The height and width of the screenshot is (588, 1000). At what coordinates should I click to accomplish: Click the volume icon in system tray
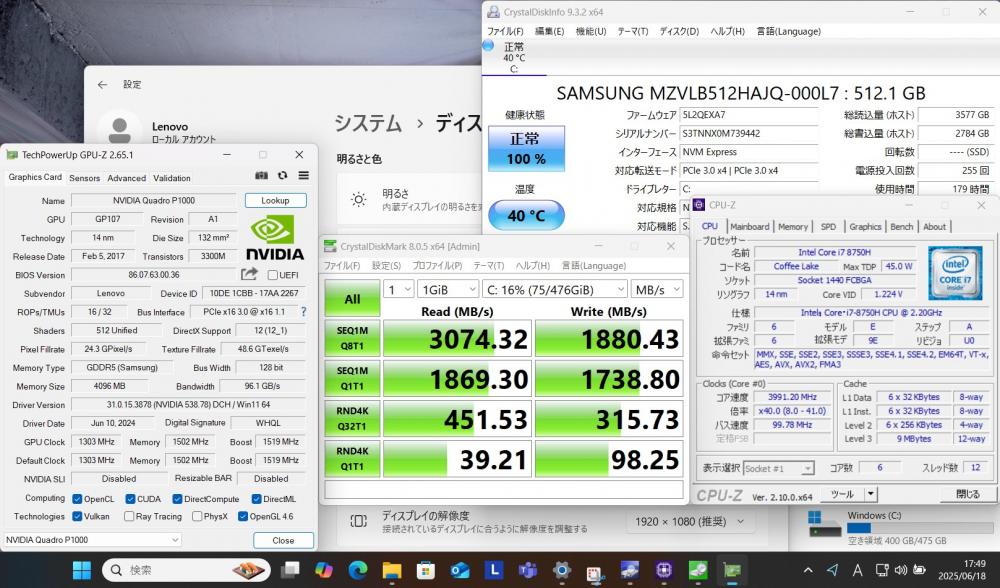pos(901,570)
